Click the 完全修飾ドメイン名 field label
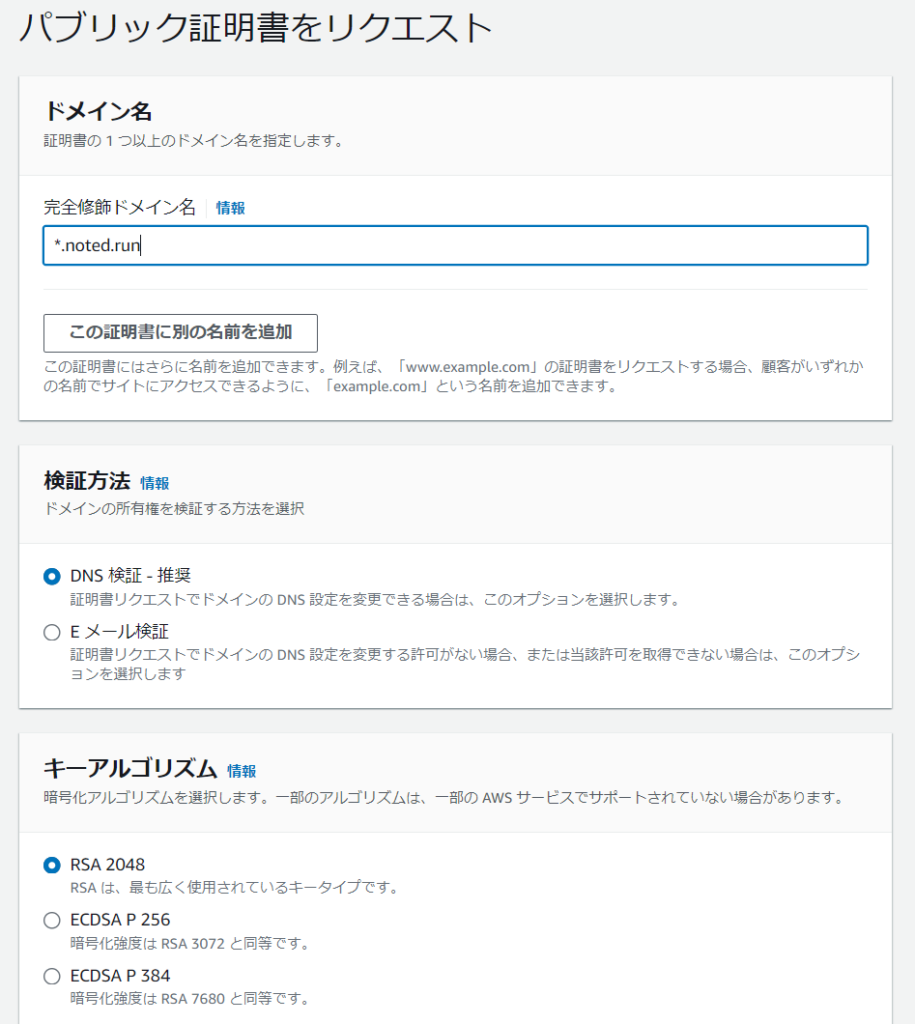Screen dimensions: 915x1024 pyautogui.click(x=120, y=207)
